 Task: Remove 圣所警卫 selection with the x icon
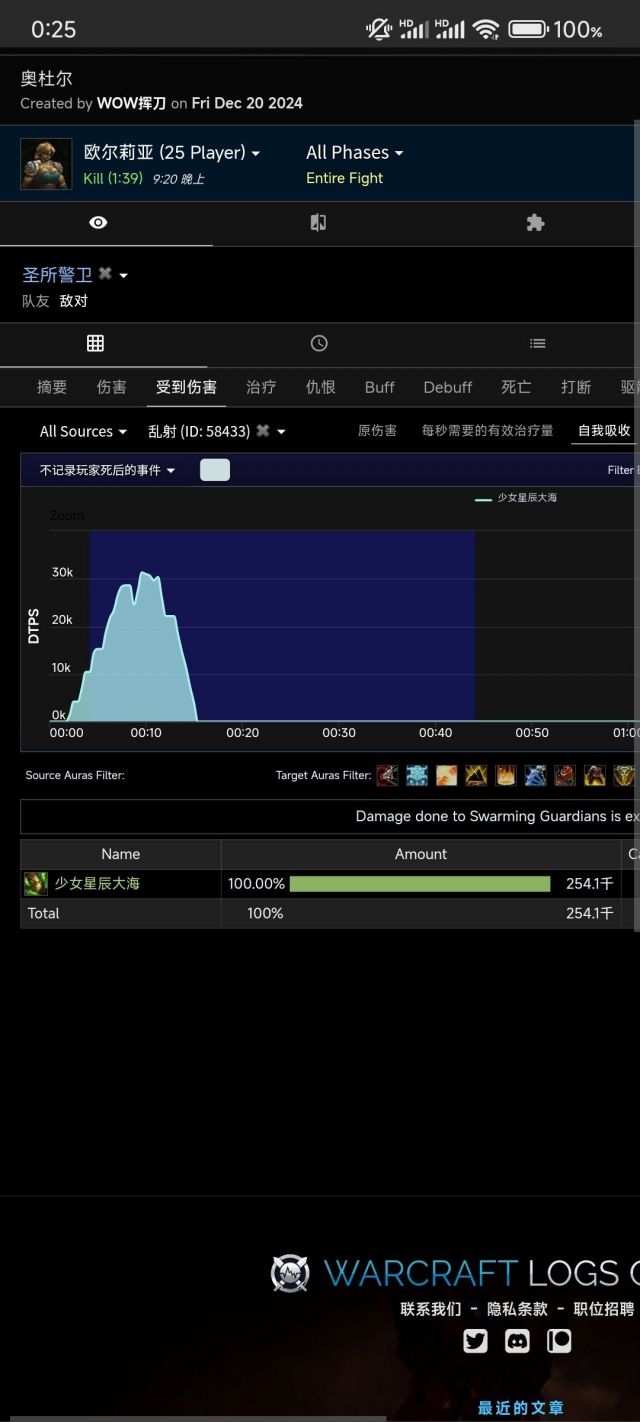click(105, 274)
